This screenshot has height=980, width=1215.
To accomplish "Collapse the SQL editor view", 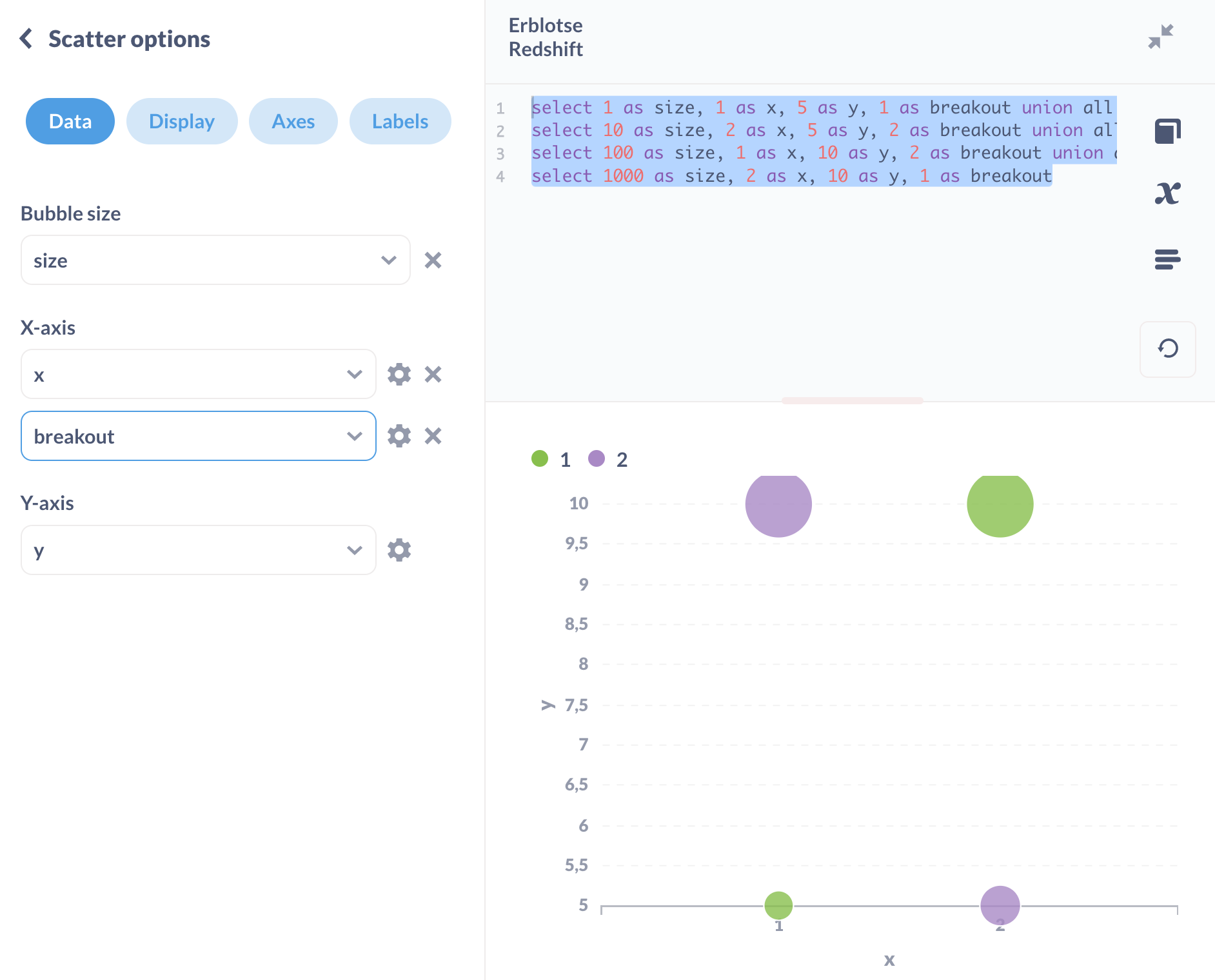I will pos(1160,36).
